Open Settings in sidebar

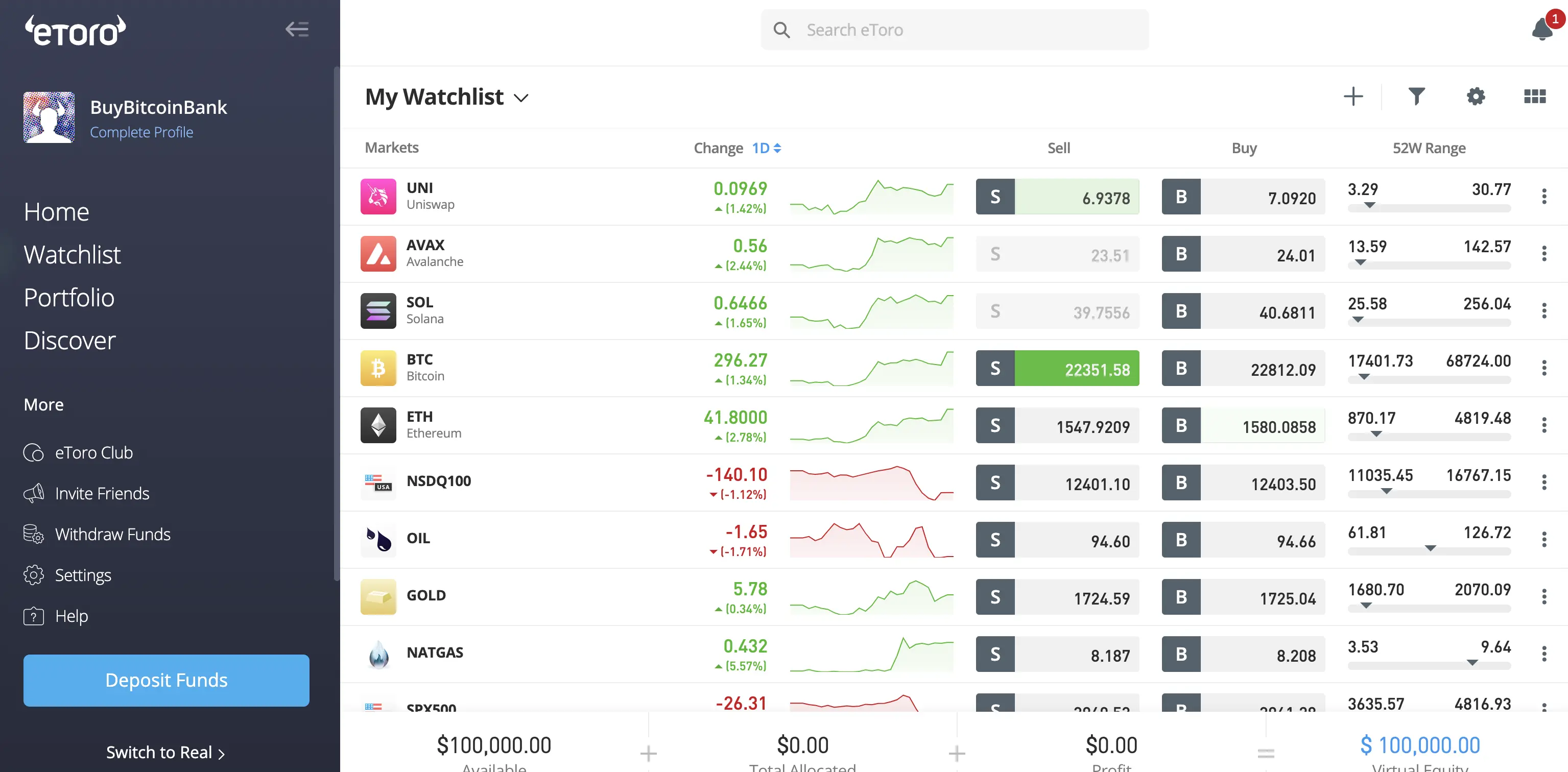pyautogui.click(x=67, y=575)
